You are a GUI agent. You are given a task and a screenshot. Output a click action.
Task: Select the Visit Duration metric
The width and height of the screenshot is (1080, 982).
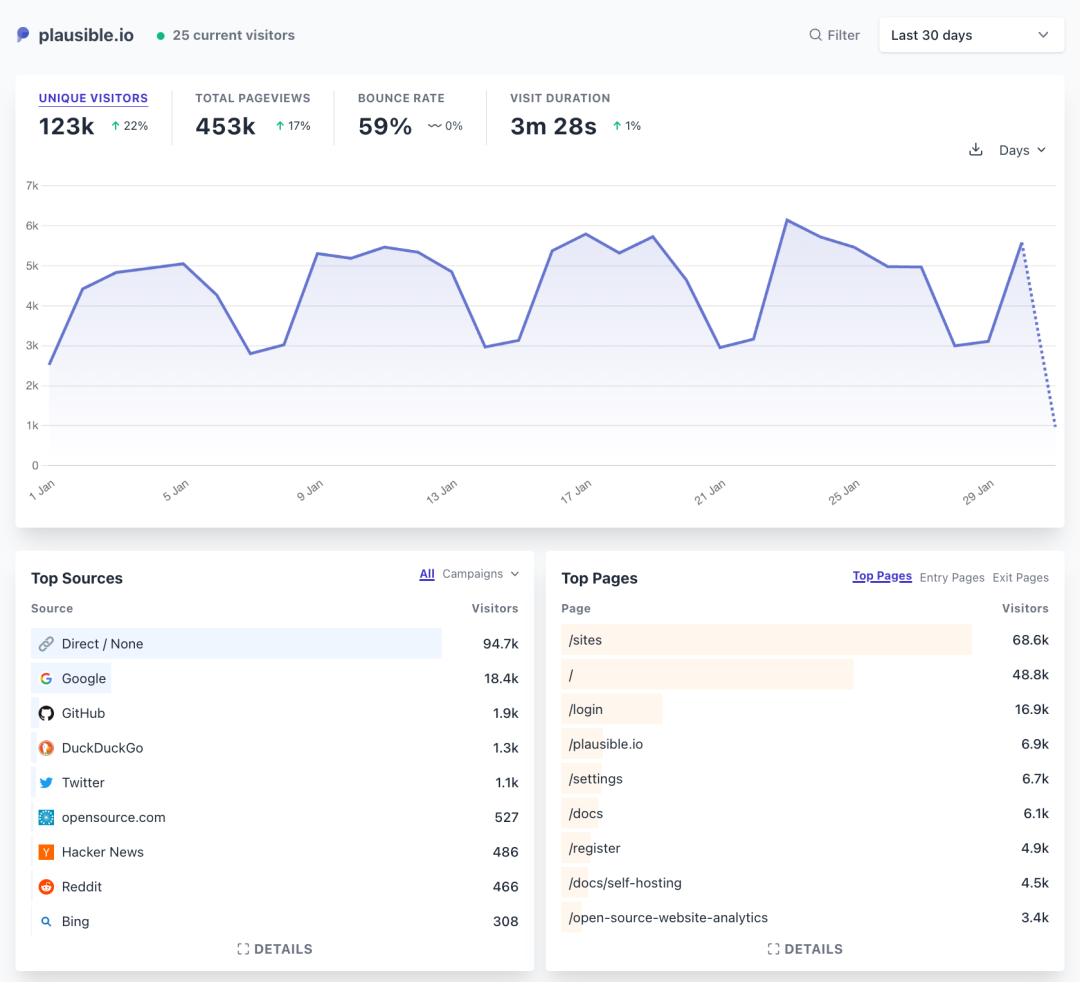560,98
